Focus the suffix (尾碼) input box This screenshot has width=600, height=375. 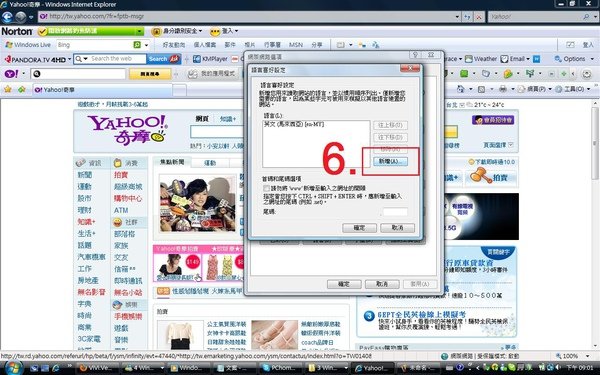point(395,212)
